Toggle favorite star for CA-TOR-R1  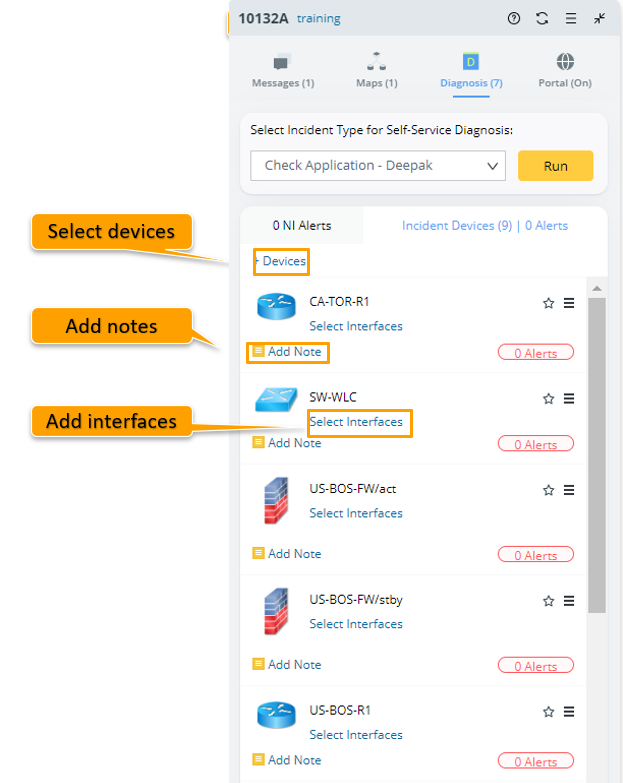coord(548,303)
